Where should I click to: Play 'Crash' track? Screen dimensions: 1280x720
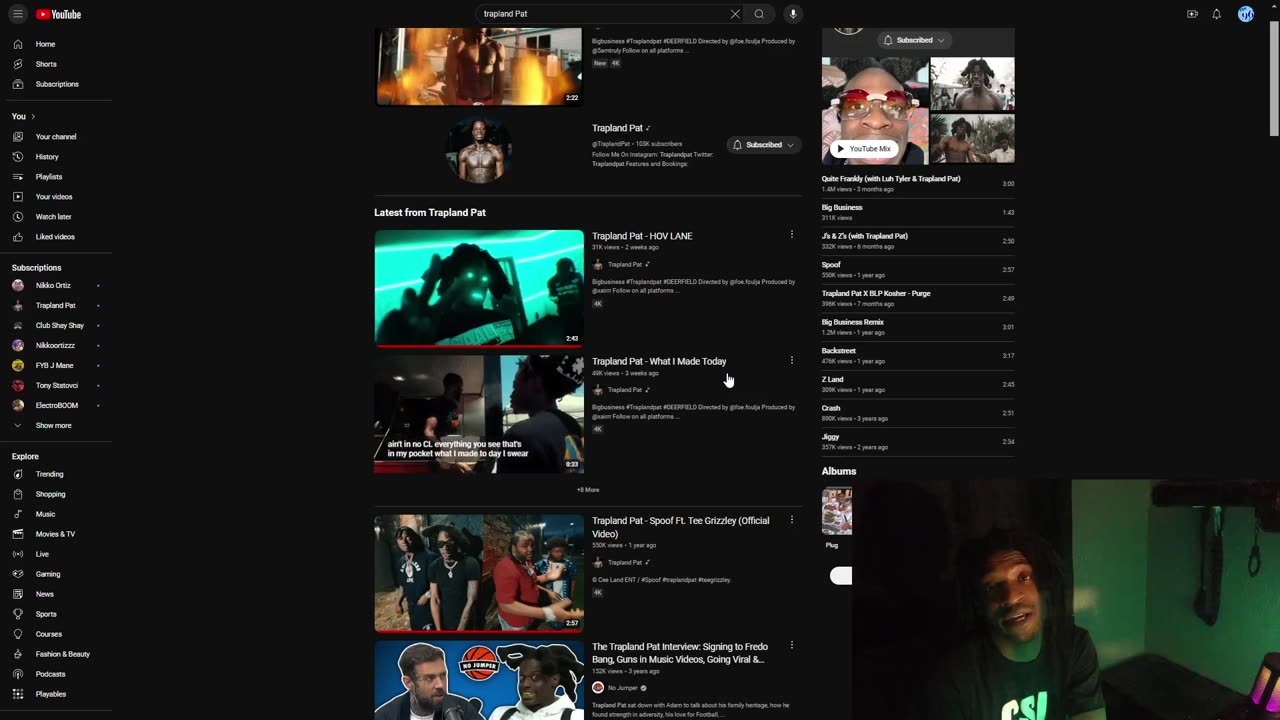(x=918, y=413)
